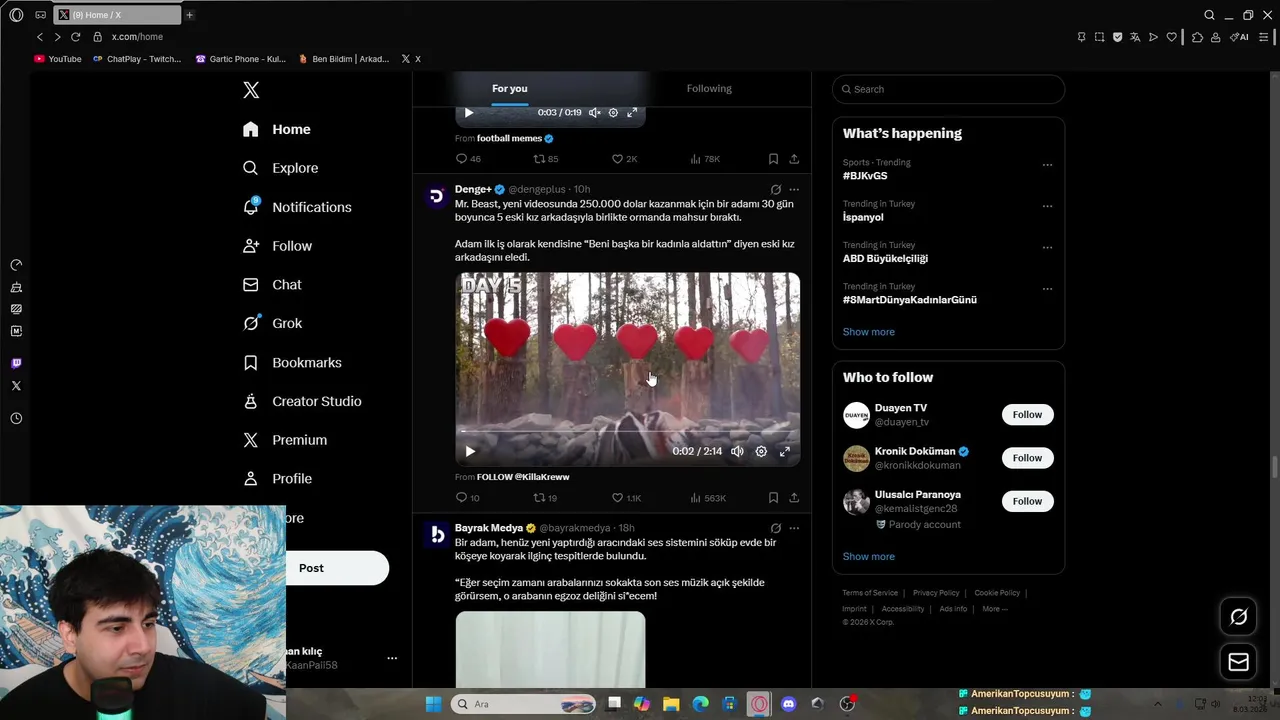Image resolution: width=1280 pixels, height=720 pixels.
Task: Open Discord from the taskbar
Action: tap(788, 704)
